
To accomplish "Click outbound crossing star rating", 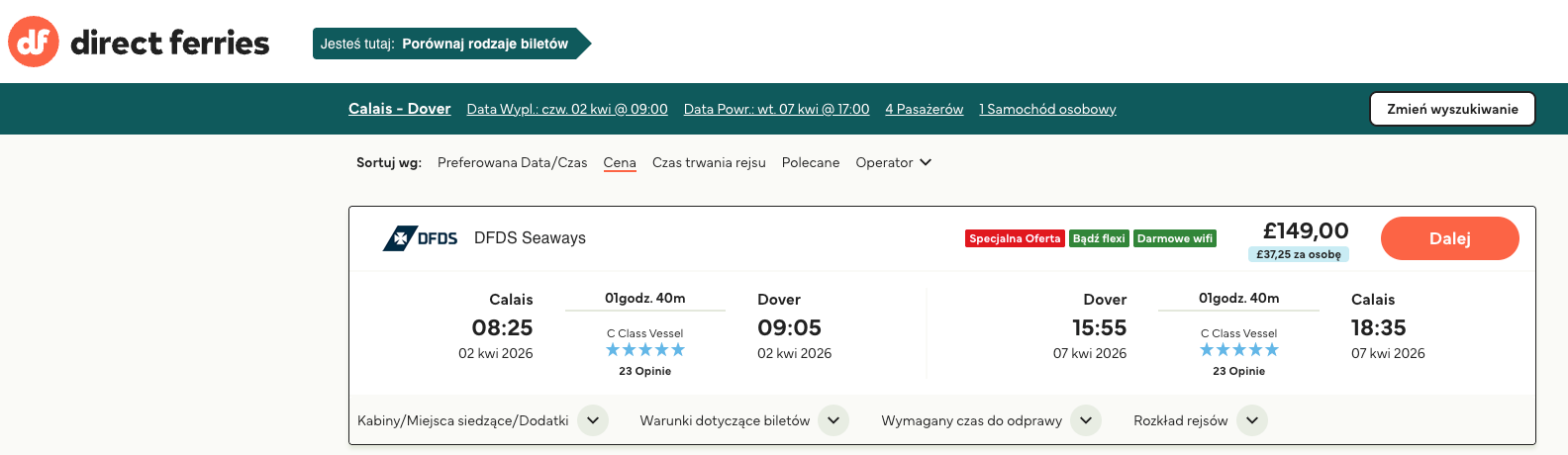I will coord(644,350).
